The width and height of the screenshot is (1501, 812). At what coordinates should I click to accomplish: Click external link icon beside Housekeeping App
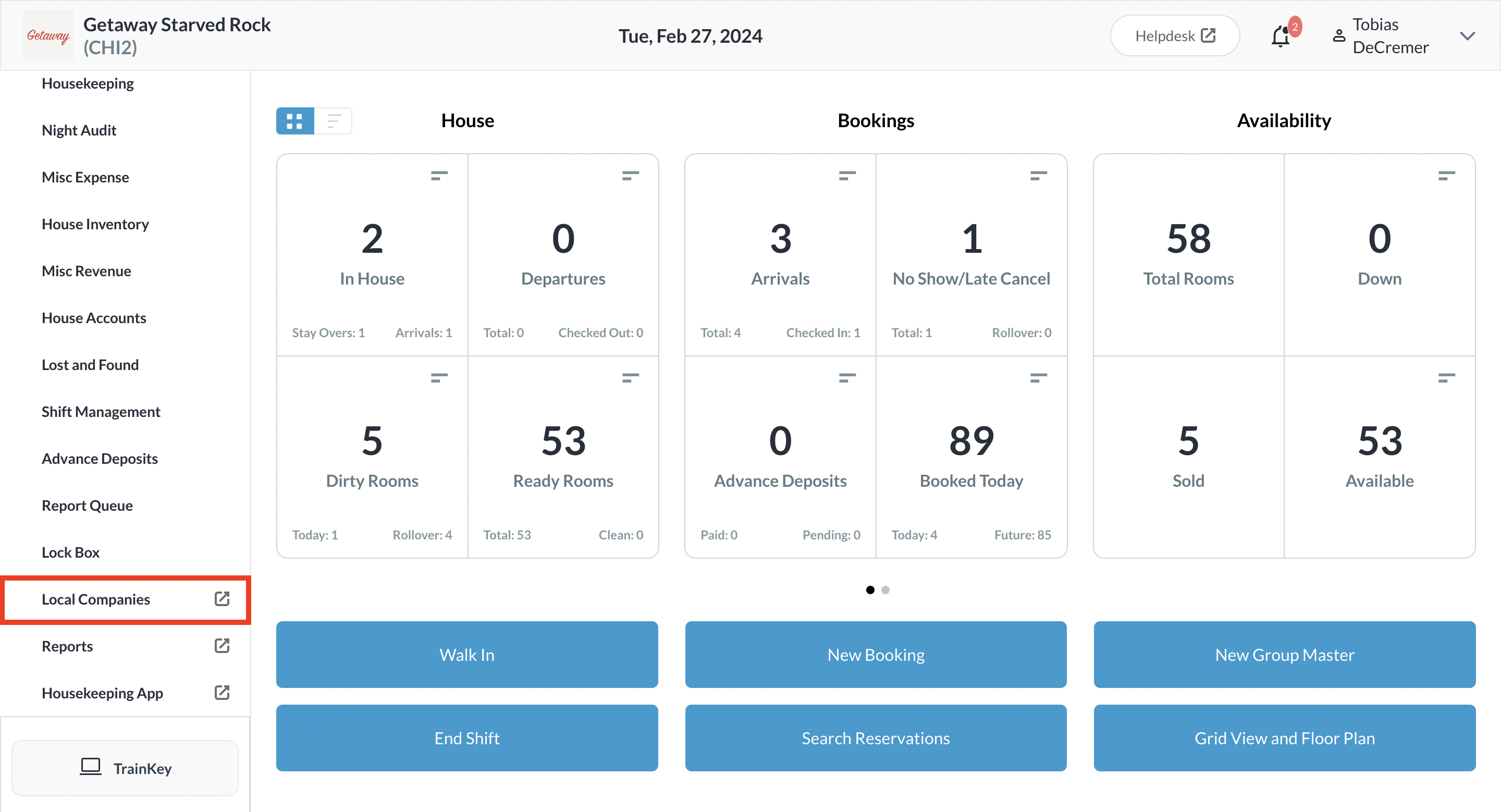click(x=222, y=692)
